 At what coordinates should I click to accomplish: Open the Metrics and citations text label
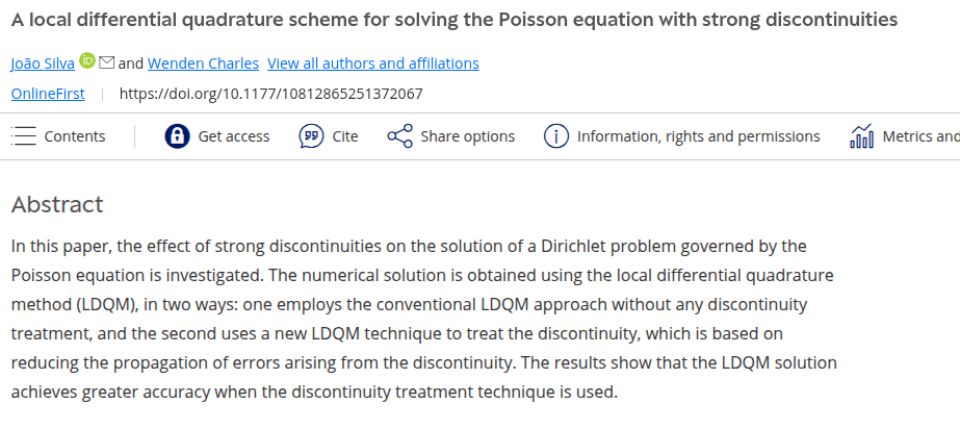pyautogui.click(x=920, y=136)
